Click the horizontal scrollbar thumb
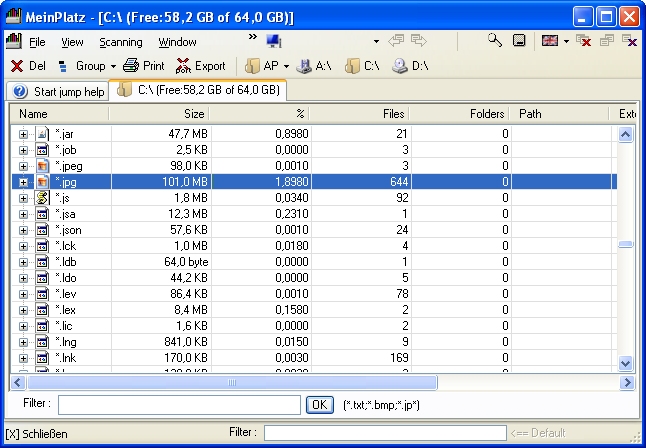This screenshot has width=646, height=448. click(x=232, y=382)
